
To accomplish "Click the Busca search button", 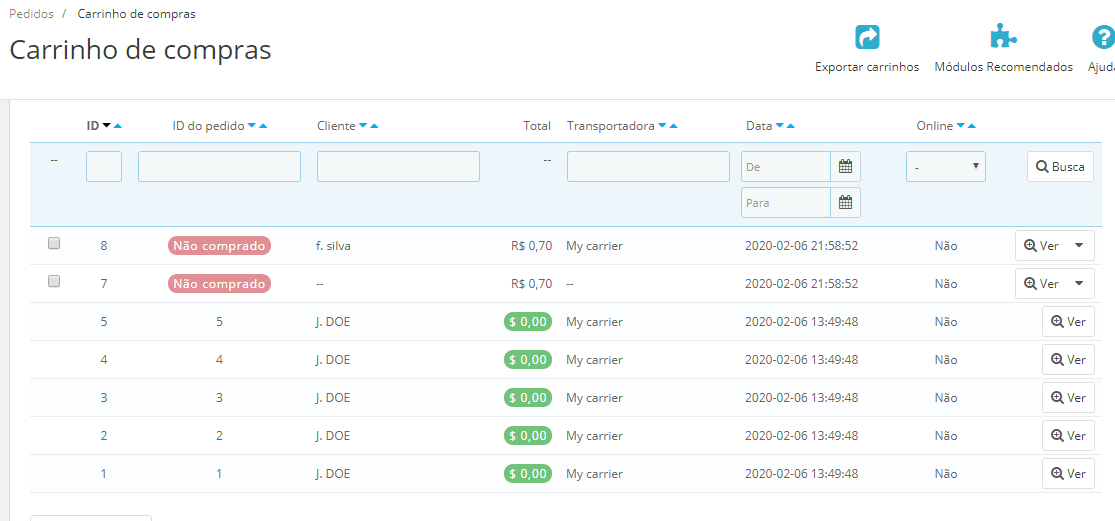I will click(1060, 167).
